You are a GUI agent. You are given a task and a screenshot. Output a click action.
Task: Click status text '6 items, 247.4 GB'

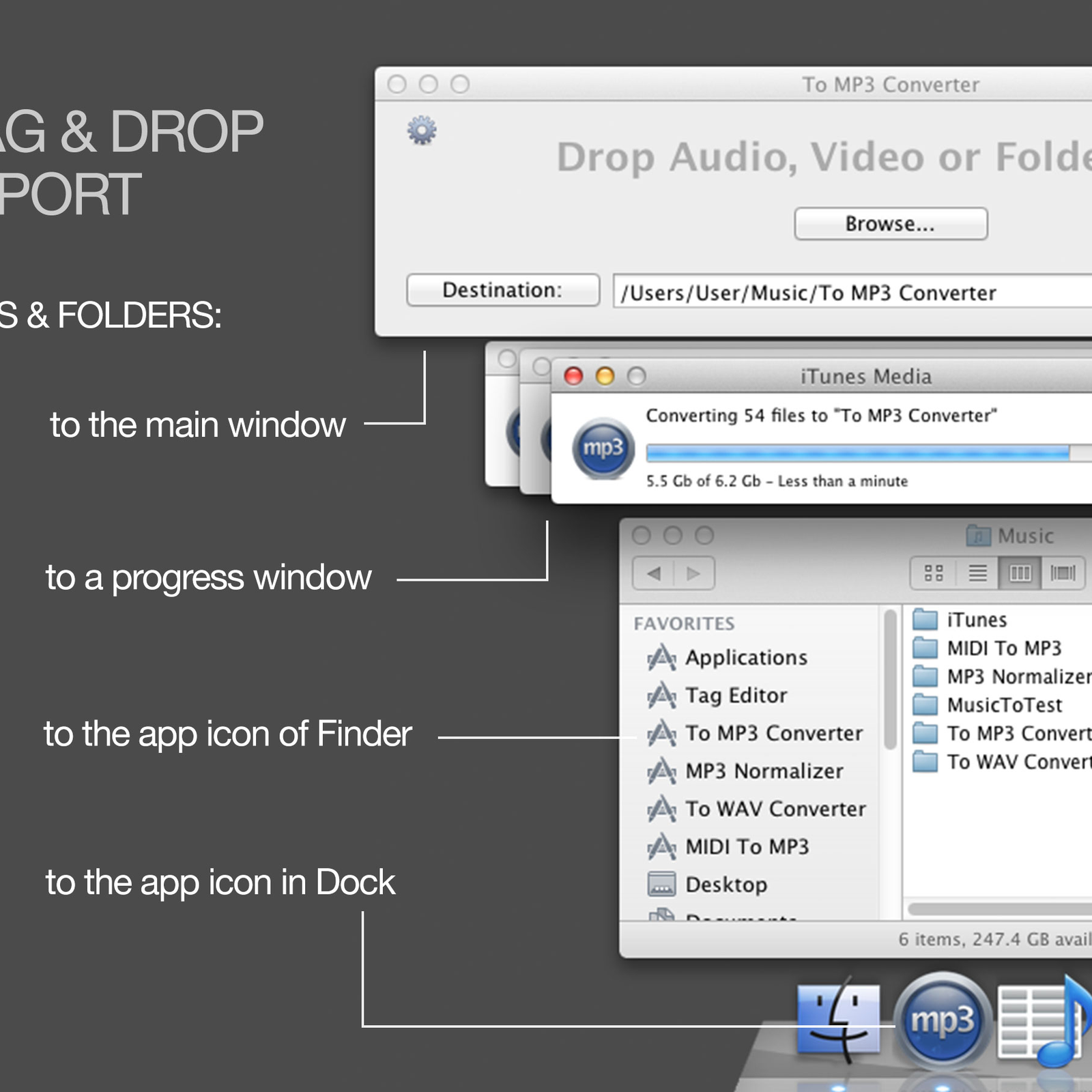(995, 940)
